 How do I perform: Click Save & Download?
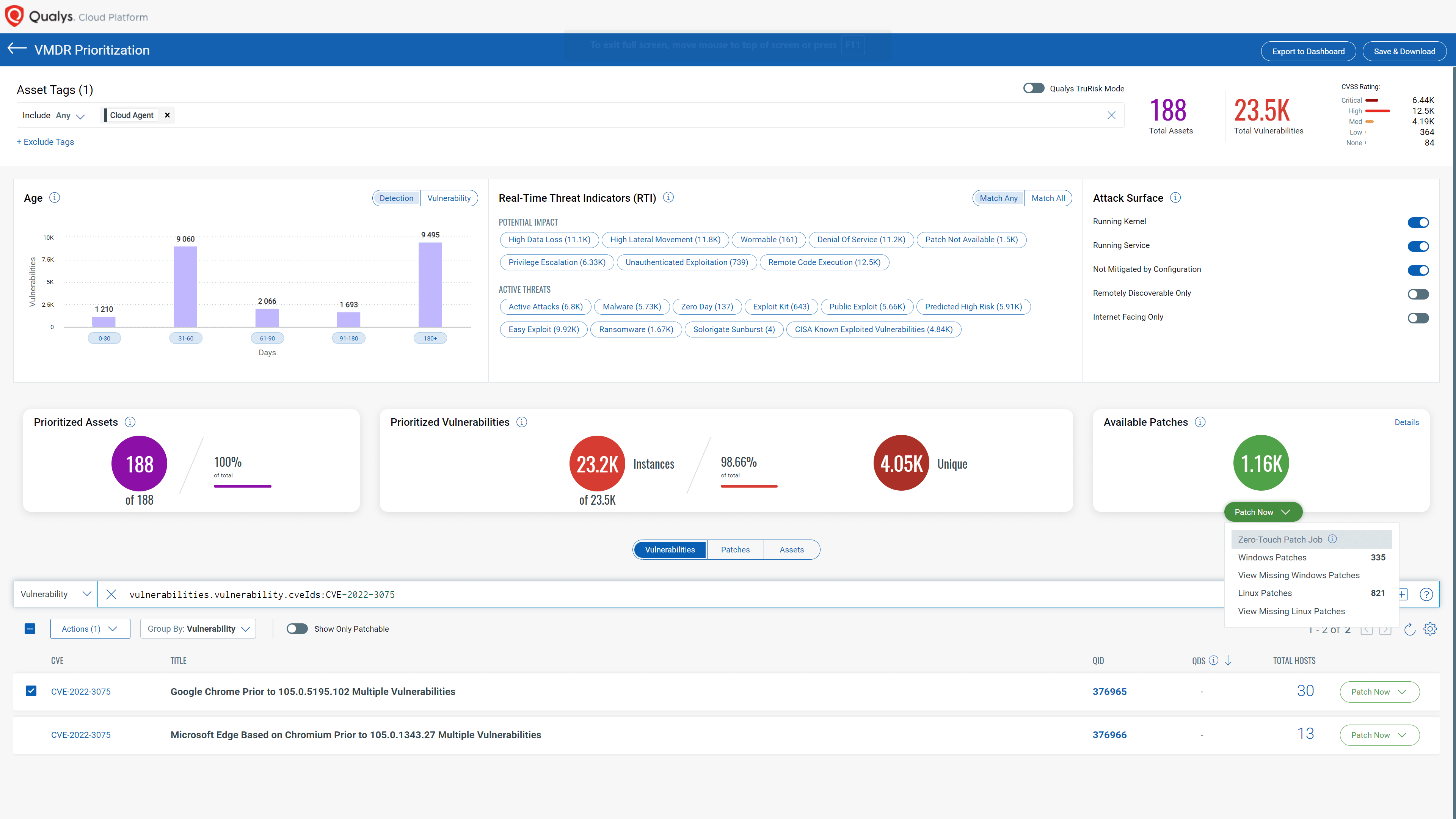coord(1404,51)
